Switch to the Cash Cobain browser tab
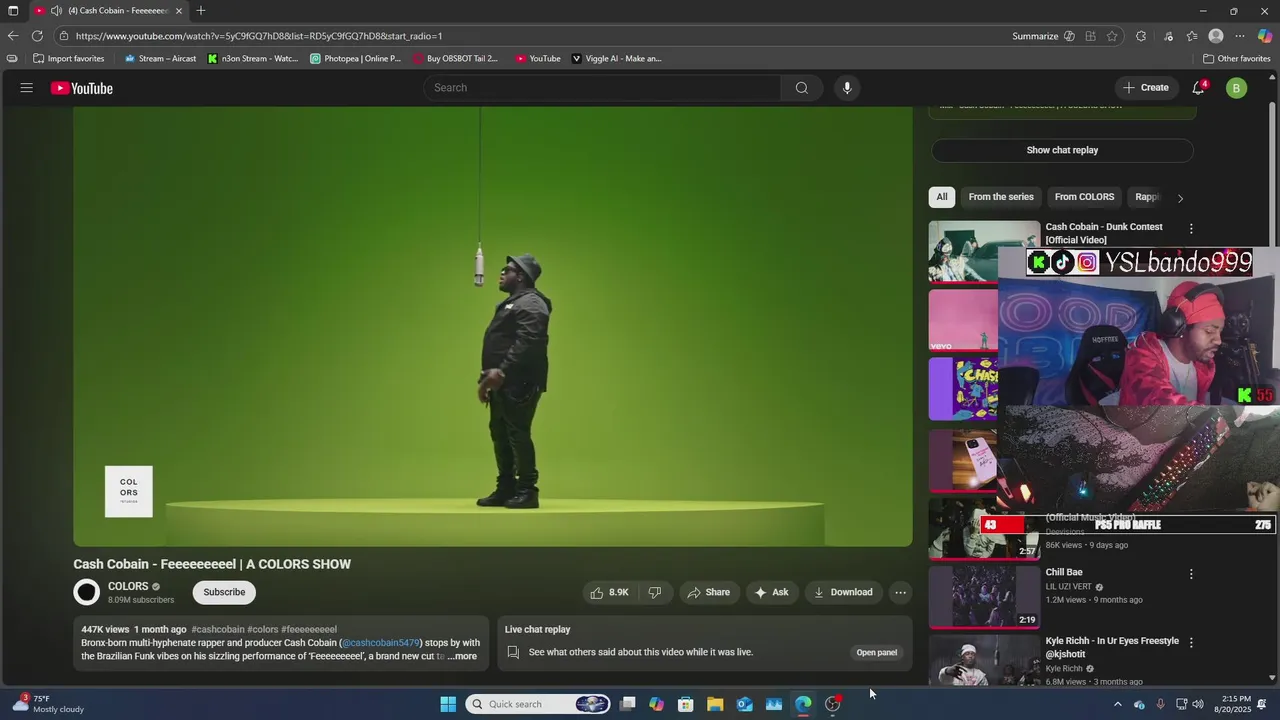This screenshot has width=1280, height=720. coord(110,11)
